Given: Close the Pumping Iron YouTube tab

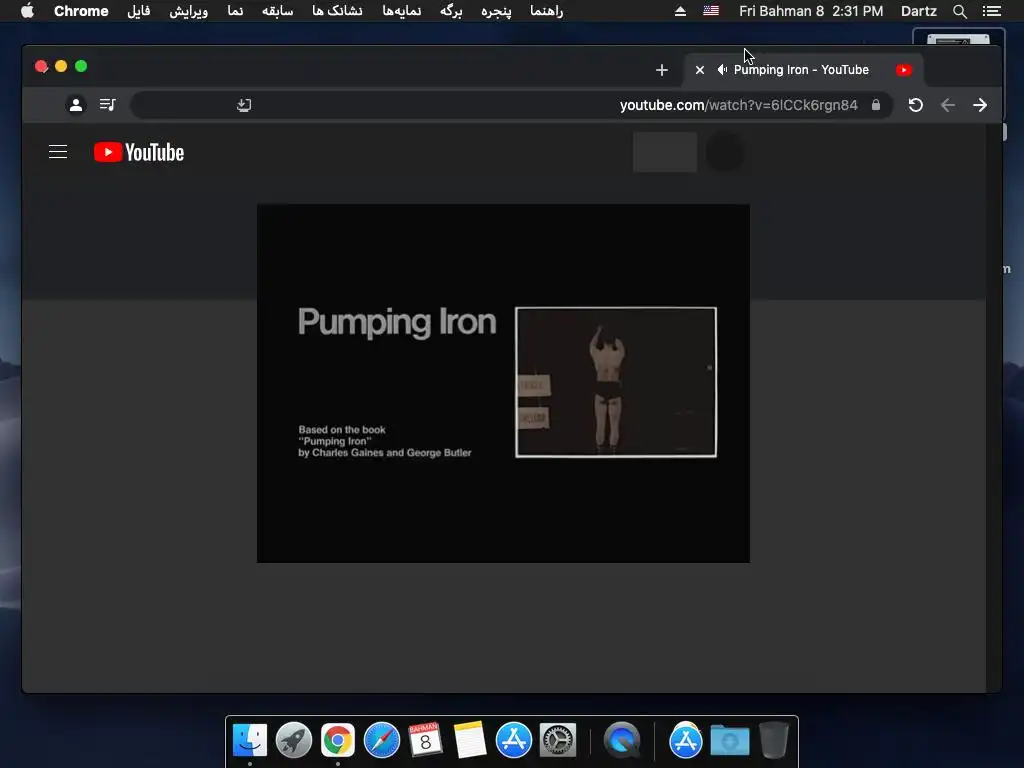Looking at the screenshot, I should (x=699, y=70).
